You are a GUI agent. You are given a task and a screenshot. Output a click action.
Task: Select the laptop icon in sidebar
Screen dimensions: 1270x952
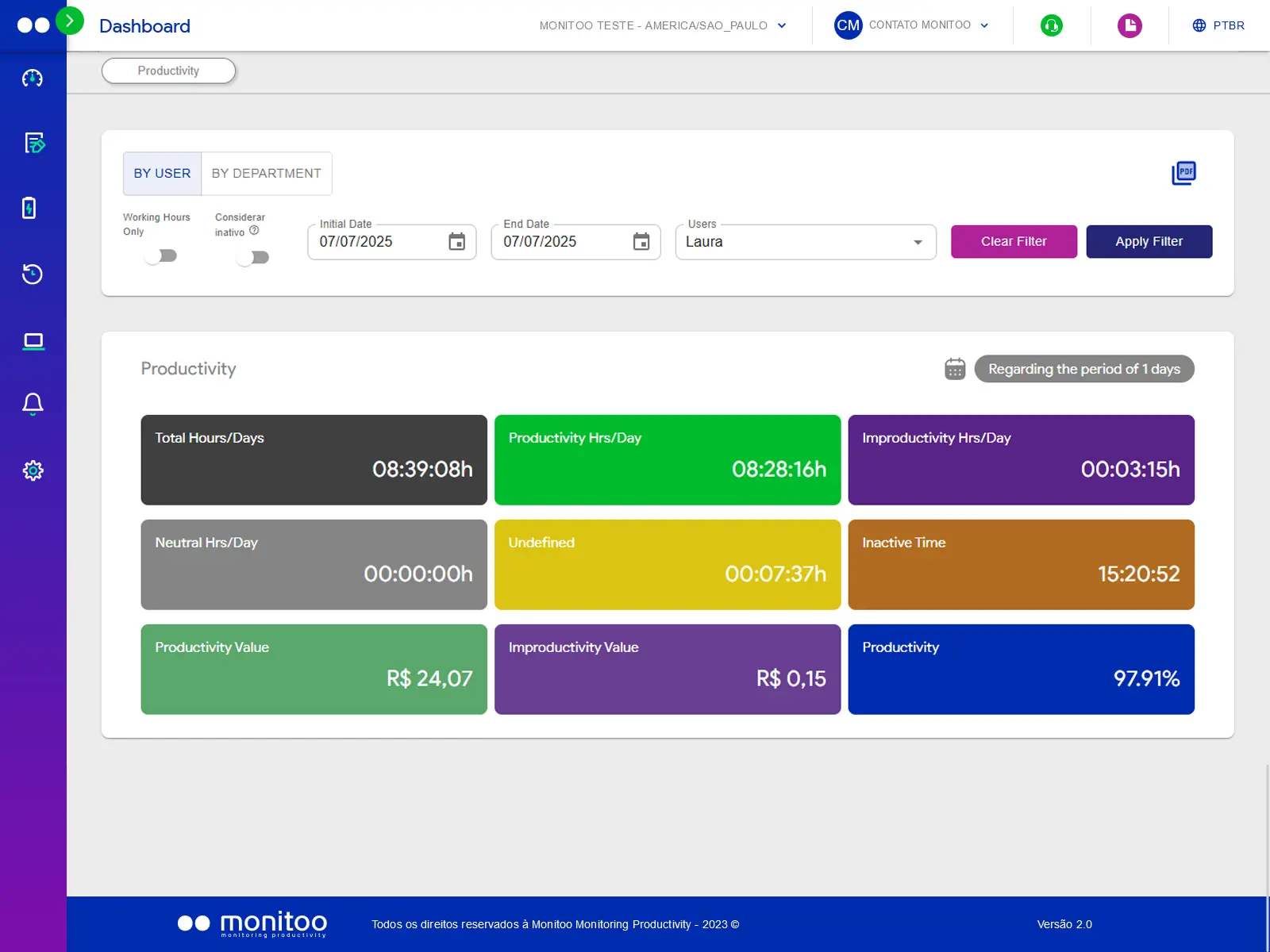33,341
